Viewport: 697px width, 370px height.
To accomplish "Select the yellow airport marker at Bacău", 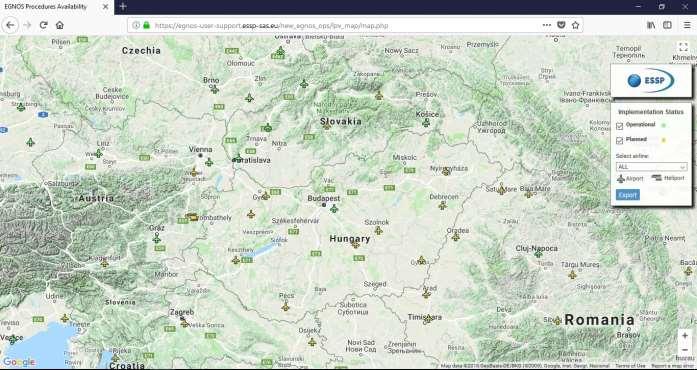I will (688, 271).
